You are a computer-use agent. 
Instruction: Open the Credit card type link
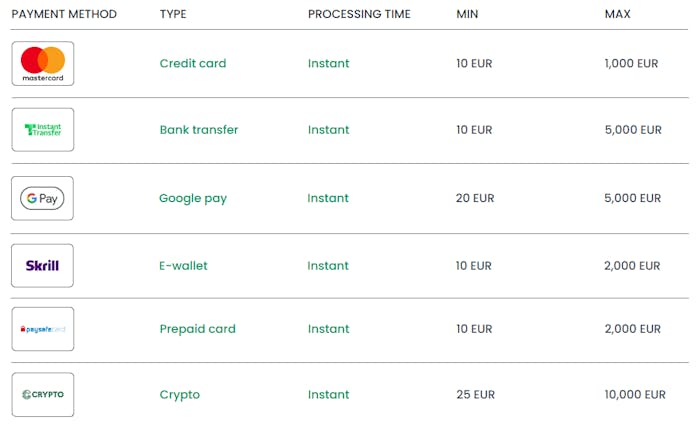click(x=193, y=64)
